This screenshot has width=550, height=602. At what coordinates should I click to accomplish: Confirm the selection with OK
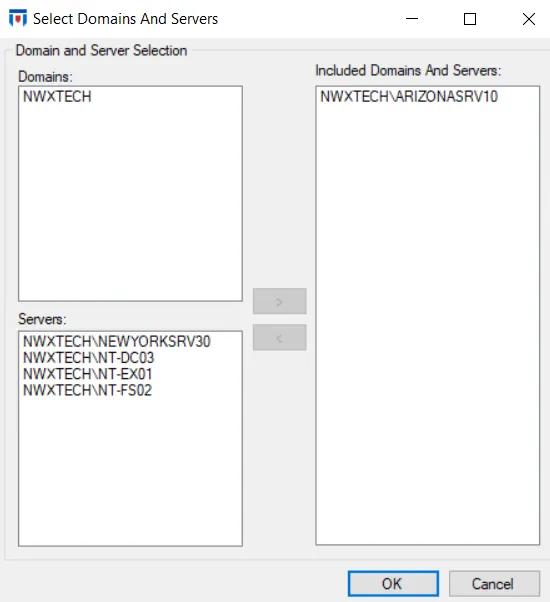tap(393, 584)
